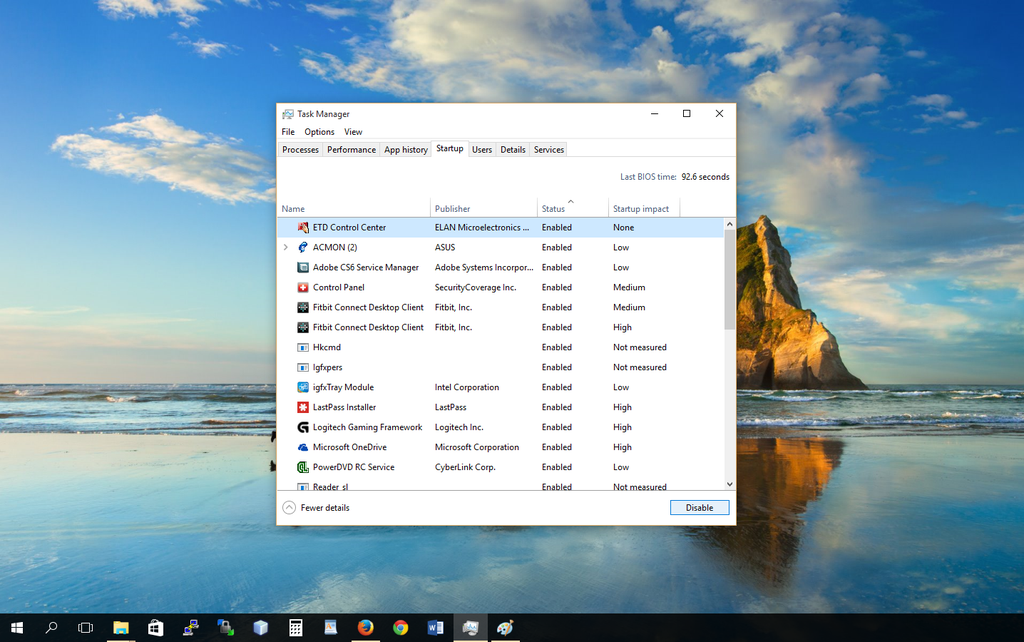This screenshot has width=1024, height=642.
Task: Expand the ACMON (2) group
Action: [x=285, y=248]
